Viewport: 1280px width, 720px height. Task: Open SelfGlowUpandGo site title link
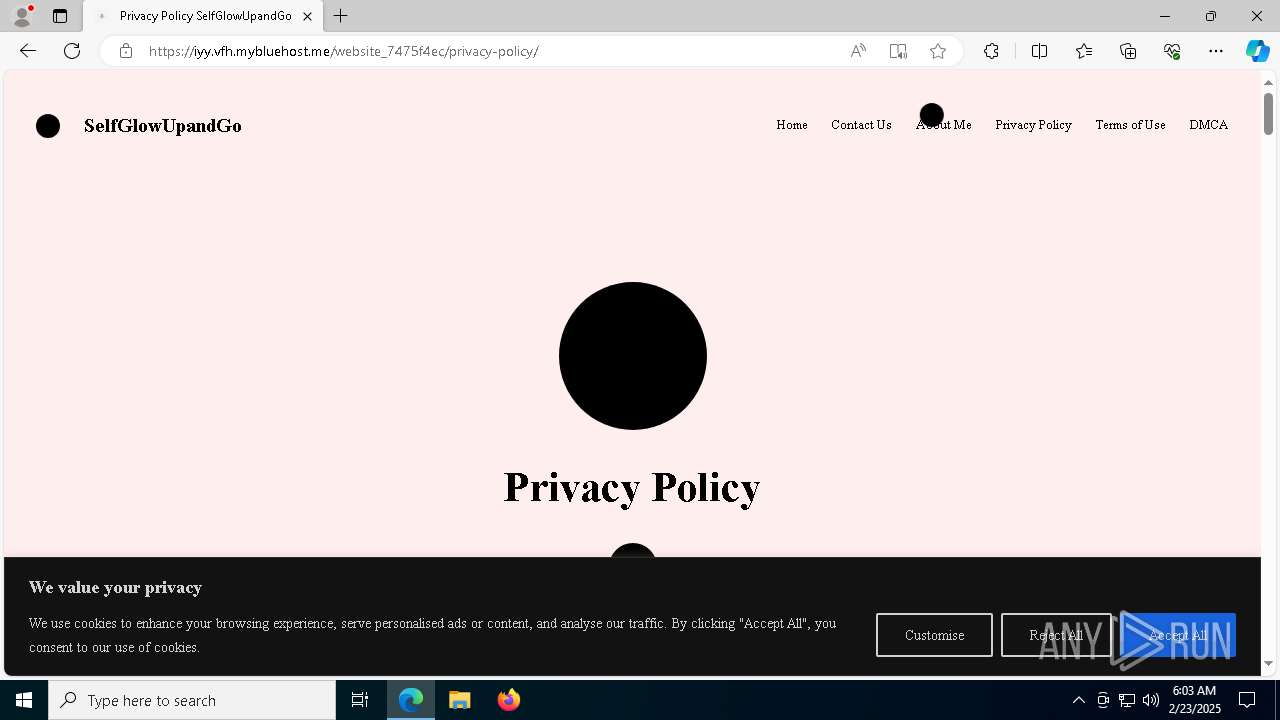click(163, 126)
